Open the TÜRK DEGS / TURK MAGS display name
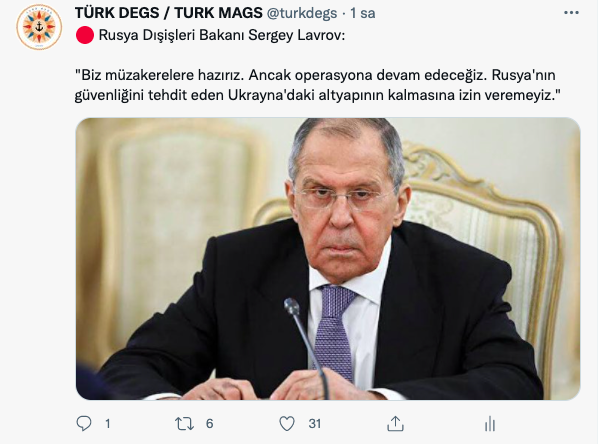Screen dimensions: 598x444 [x=169, y=13]
